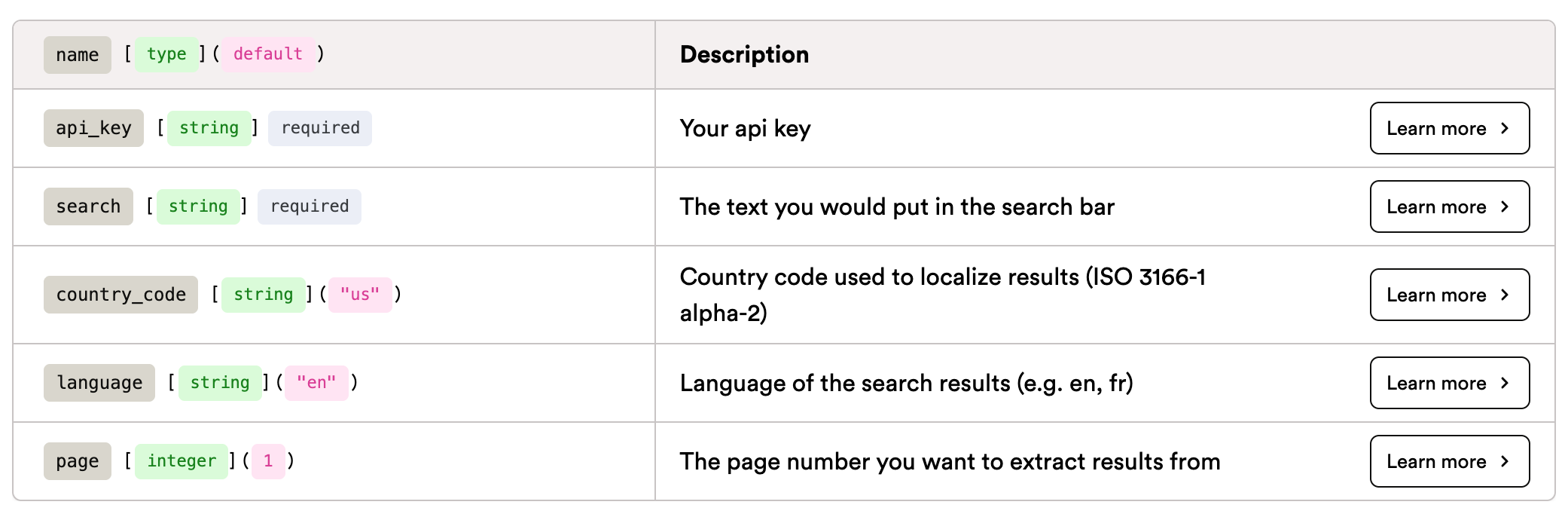Screen dimensions: 1568x520
Task: Expand details for the language parameter
Action: pos(1449,383)
